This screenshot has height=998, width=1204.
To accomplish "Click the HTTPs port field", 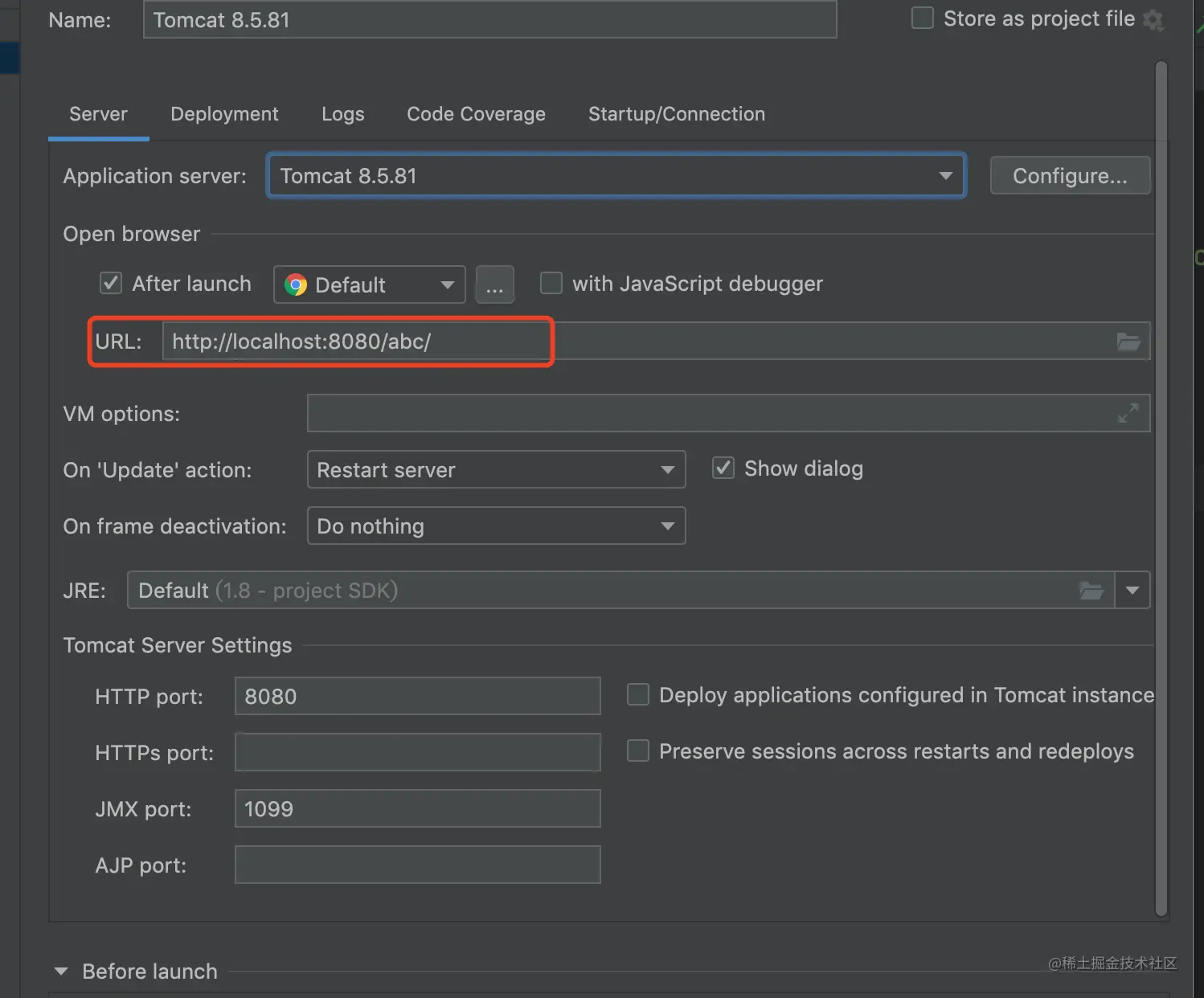I will pyautogui.click(x=417, y=752).
